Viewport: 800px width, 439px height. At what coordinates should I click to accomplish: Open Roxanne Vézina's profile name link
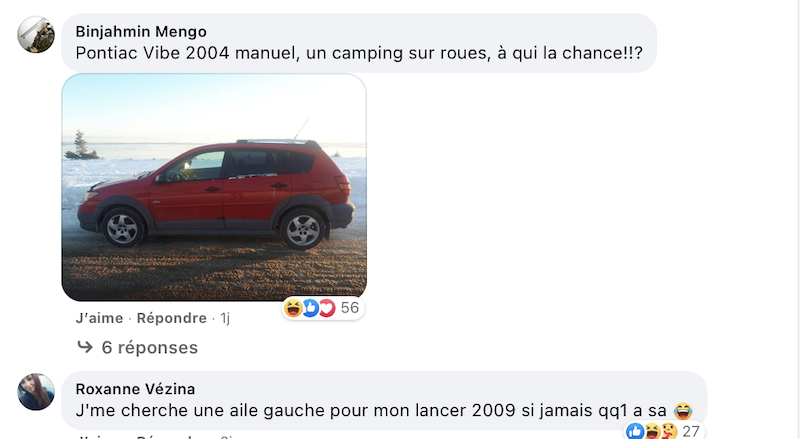(x=135, y=389)
